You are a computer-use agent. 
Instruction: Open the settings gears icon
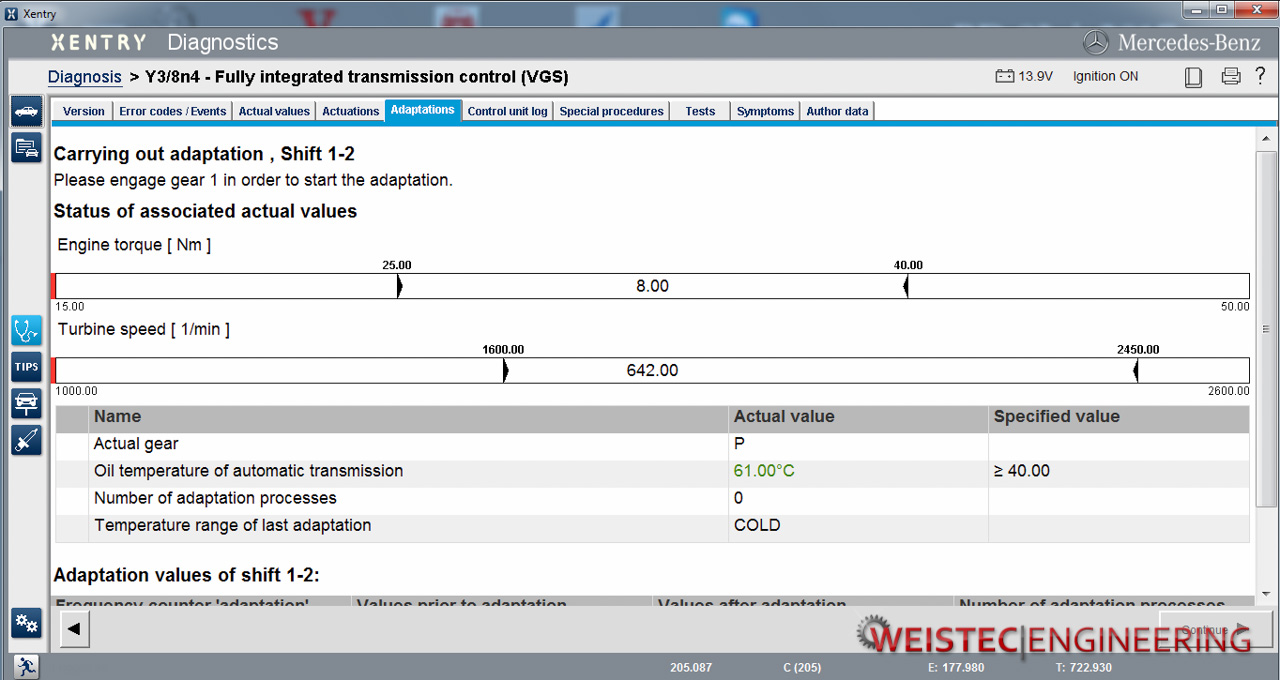26,624
